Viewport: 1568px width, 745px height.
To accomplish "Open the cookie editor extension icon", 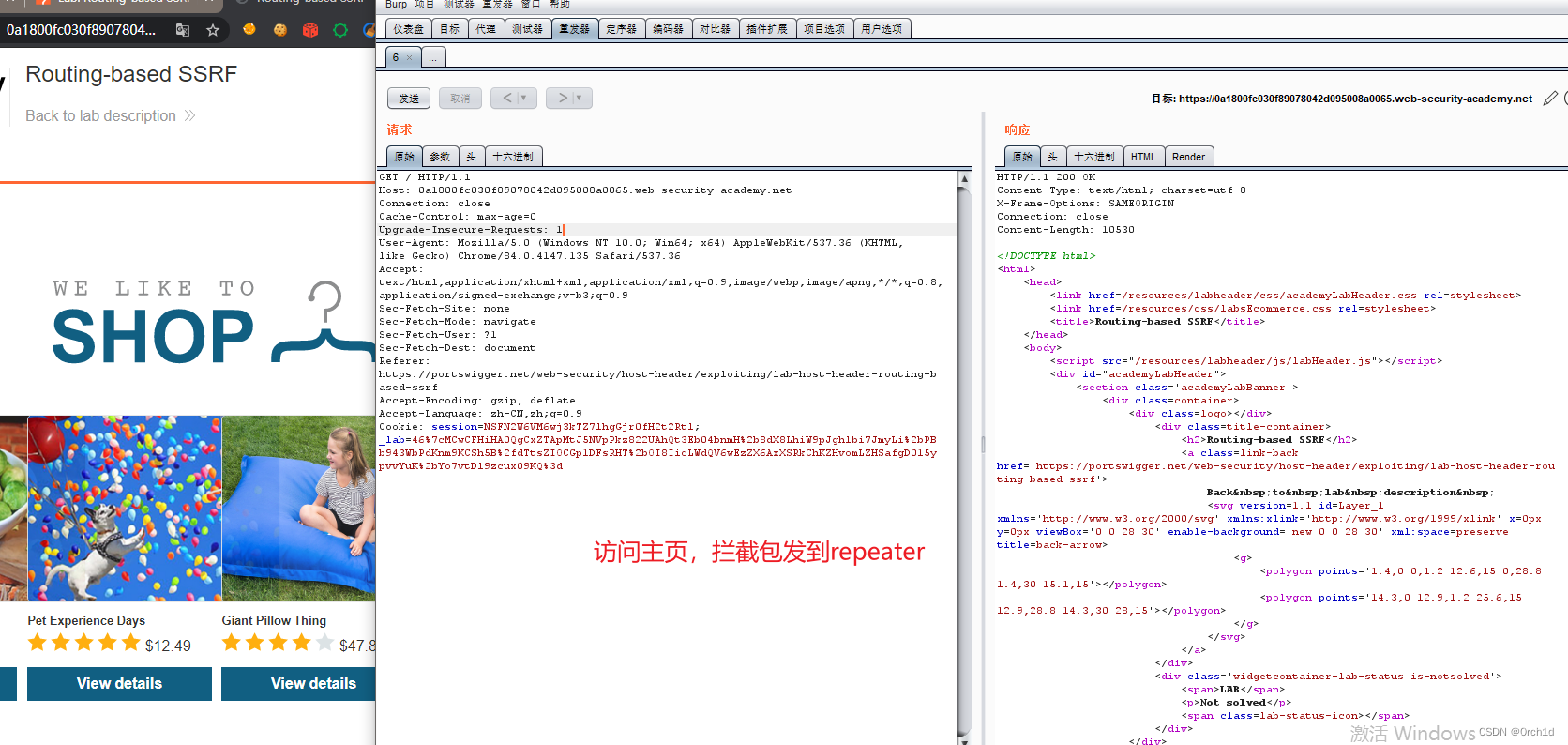I will (279, 30).
